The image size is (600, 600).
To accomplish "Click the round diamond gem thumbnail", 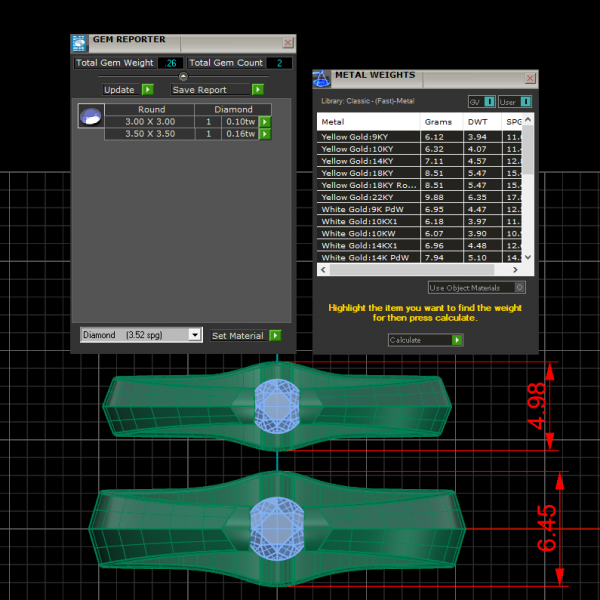I will [90, 117].
